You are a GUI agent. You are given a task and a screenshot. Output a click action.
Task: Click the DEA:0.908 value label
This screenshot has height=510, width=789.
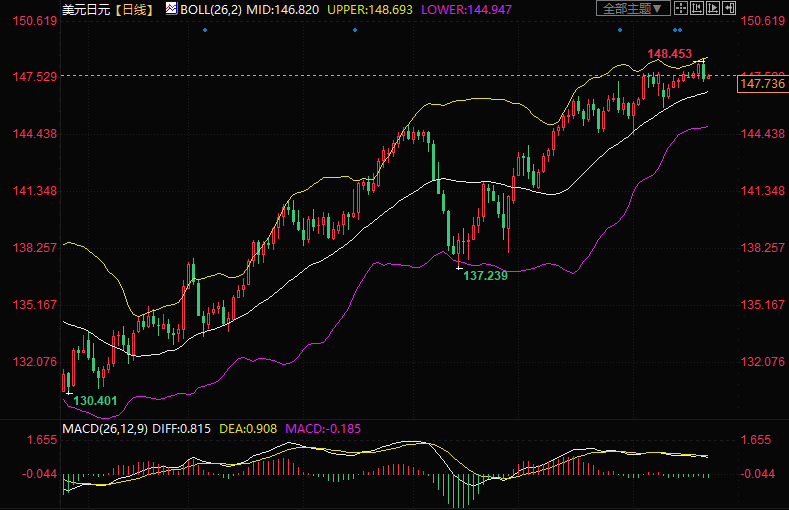pyautogui.click(x=249, y=429)
